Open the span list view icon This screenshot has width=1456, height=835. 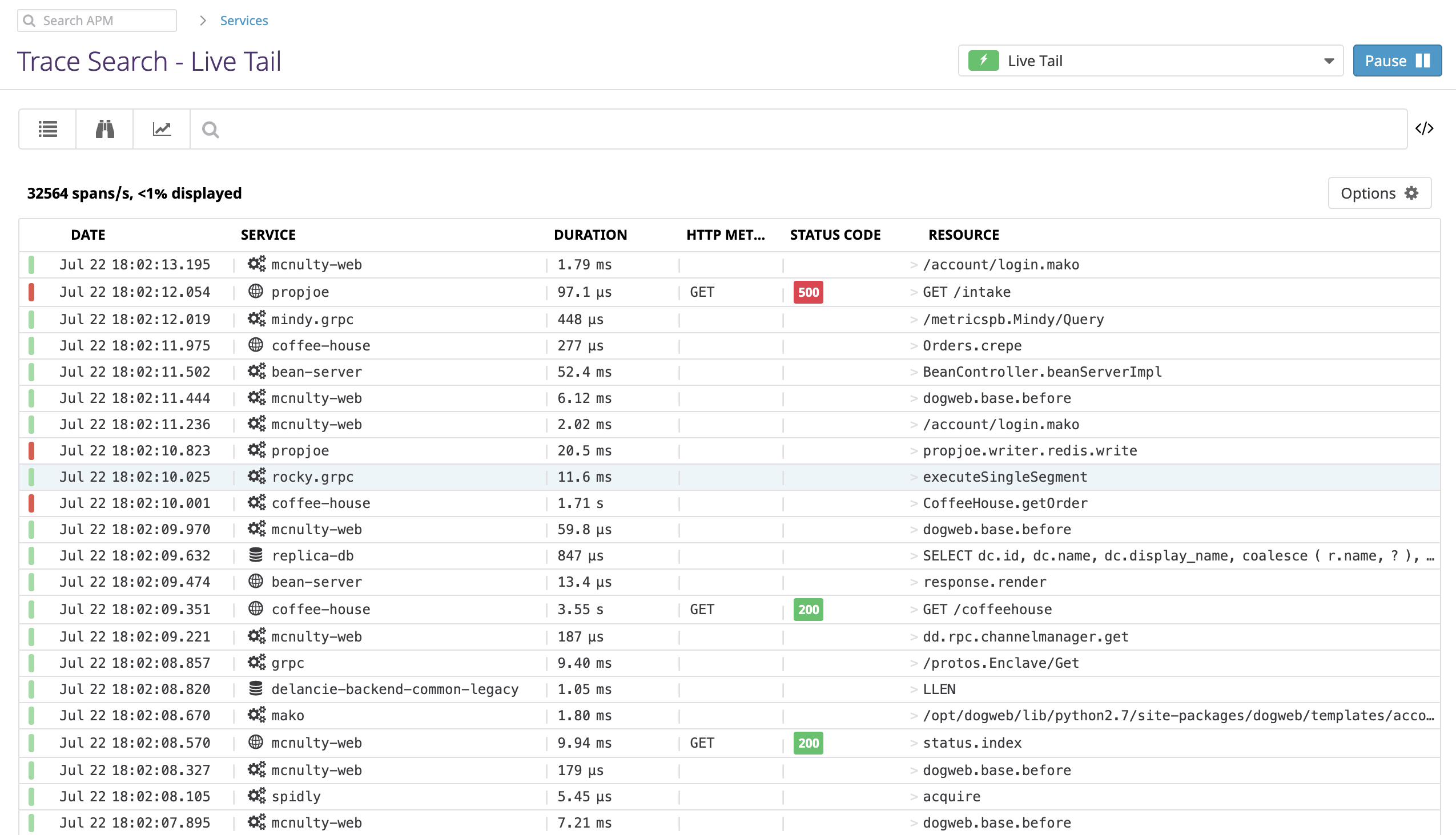(x=47, y=128)
